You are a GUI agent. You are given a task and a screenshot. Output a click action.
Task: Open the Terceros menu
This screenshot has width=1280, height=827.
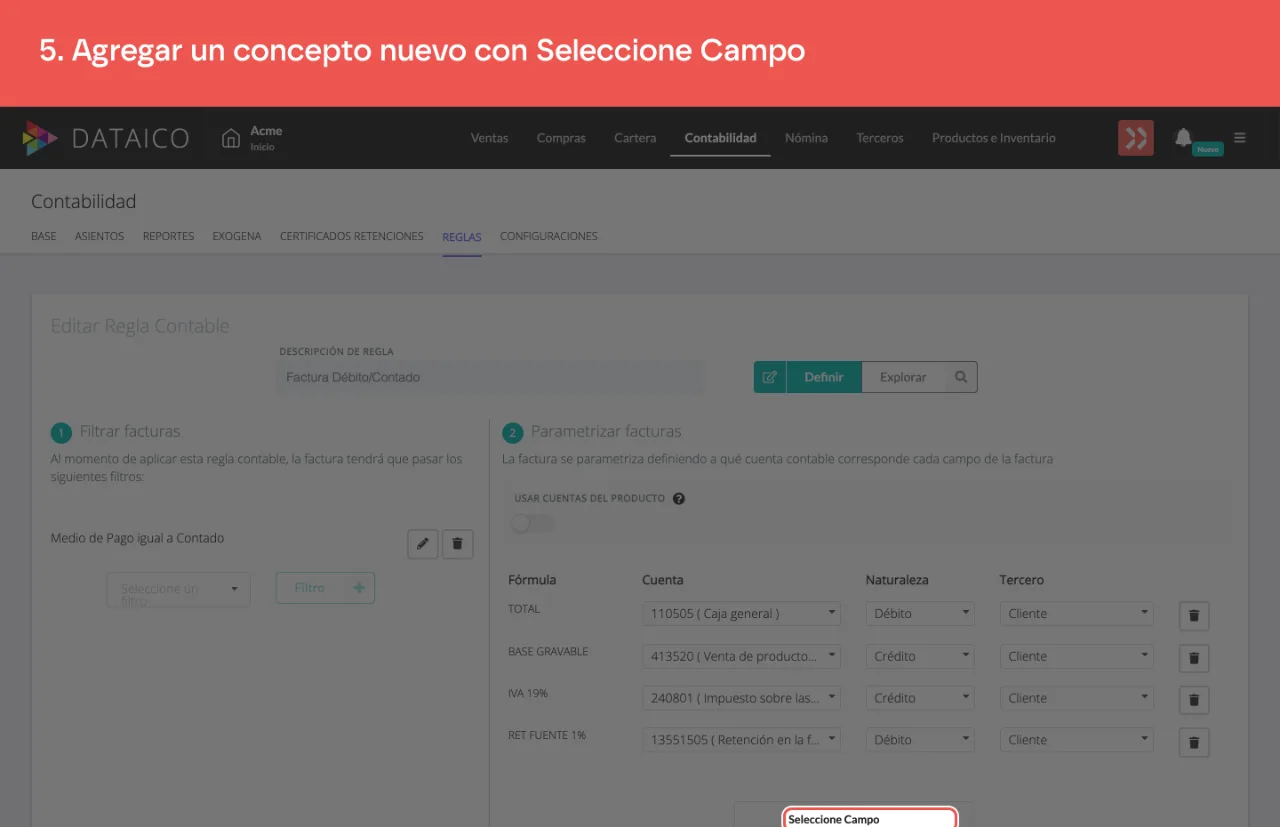tap(880, 138)
